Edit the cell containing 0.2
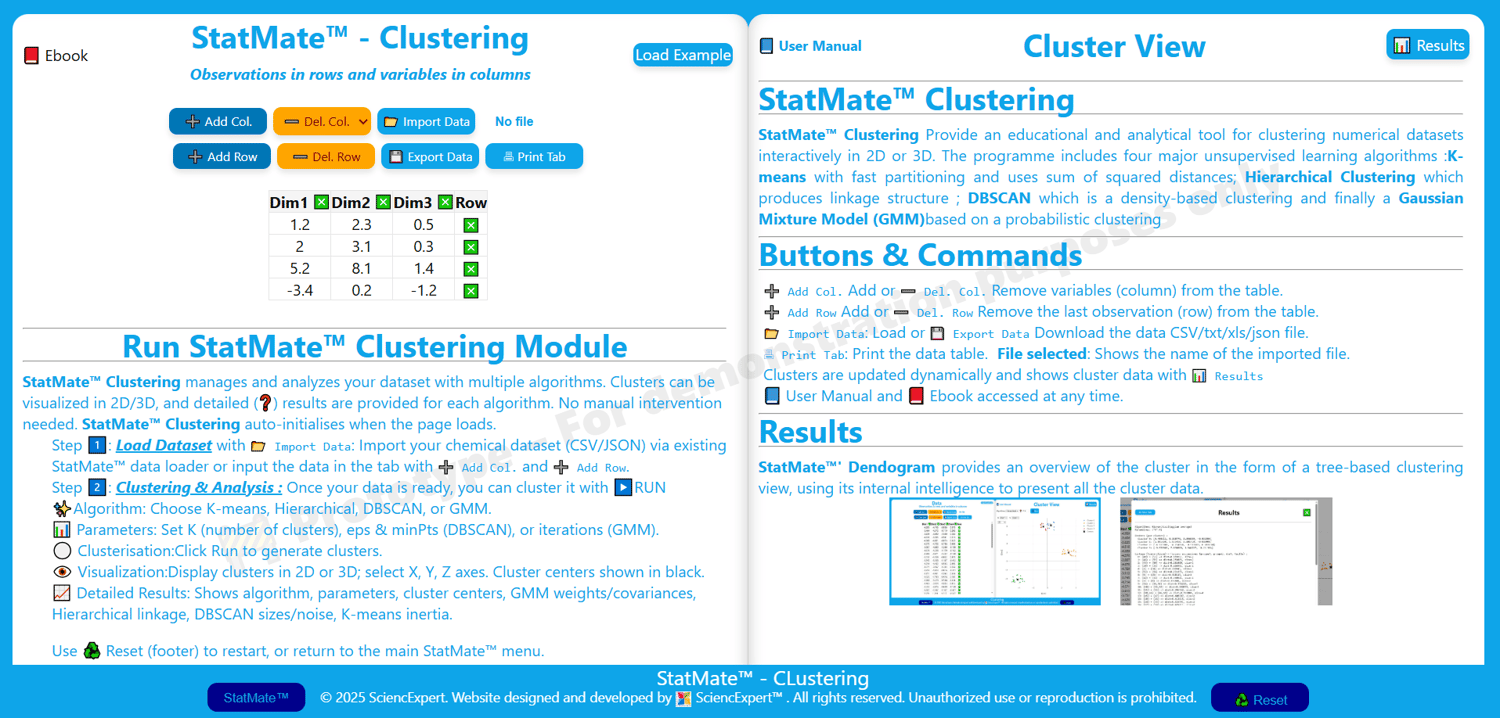This screenshot has width=1500, height=718. 361,291
